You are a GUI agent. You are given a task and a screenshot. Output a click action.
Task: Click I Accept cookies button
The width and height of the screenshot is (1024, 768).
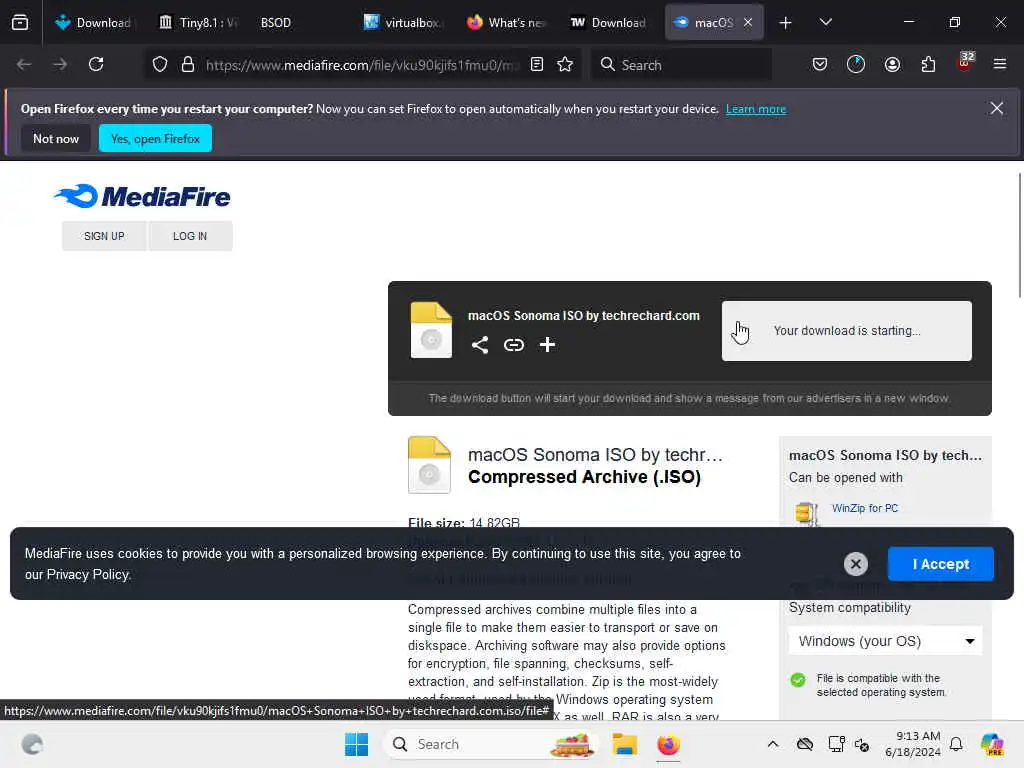(940, 564)
